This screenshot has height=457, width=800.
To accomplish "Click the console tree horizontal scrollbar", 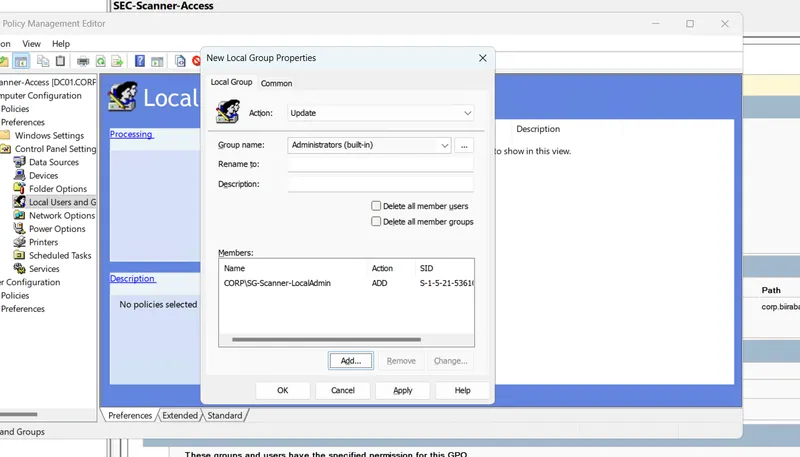I will (18, 414).
